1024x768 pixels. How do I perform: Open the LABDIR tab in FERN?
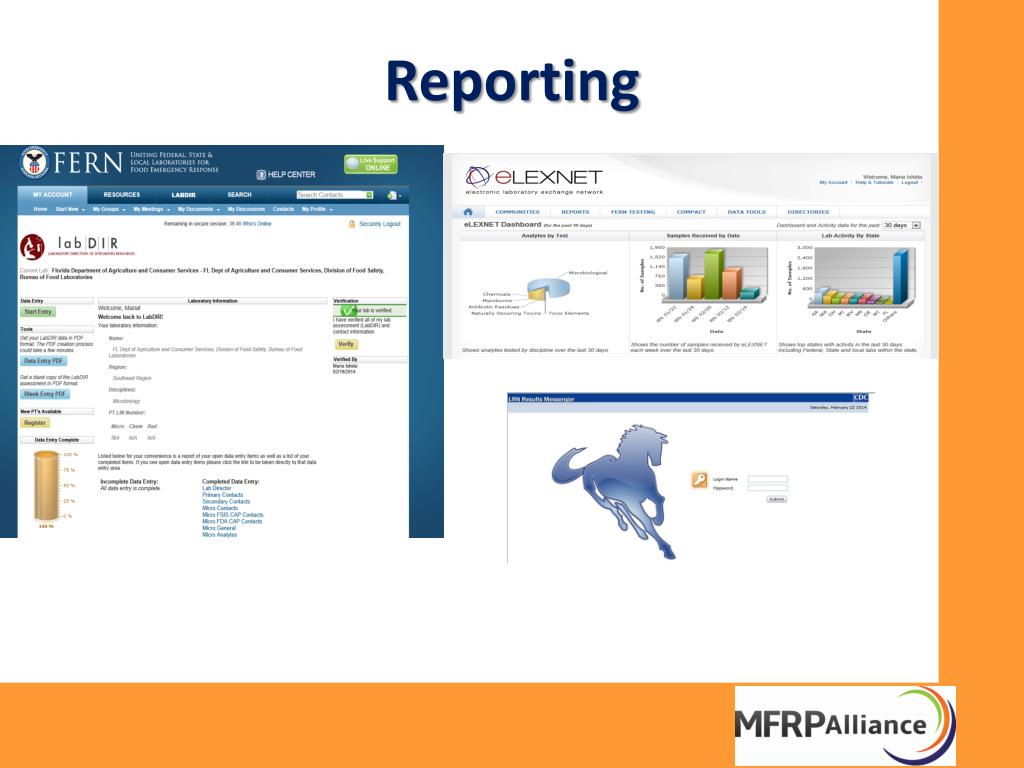(184, 195)
